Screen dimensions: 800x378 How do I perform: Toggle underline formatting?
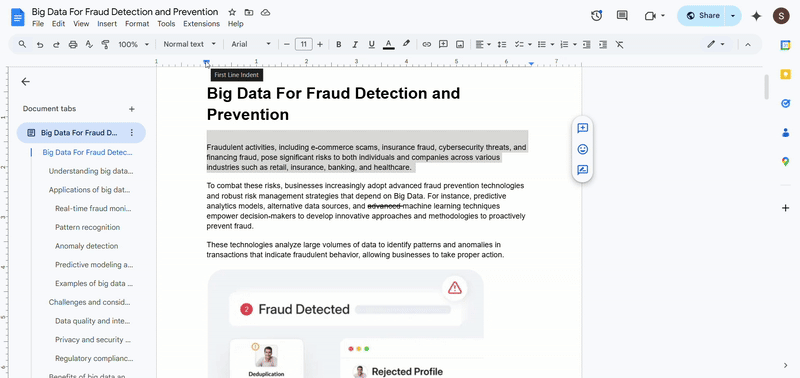[371, 44]
